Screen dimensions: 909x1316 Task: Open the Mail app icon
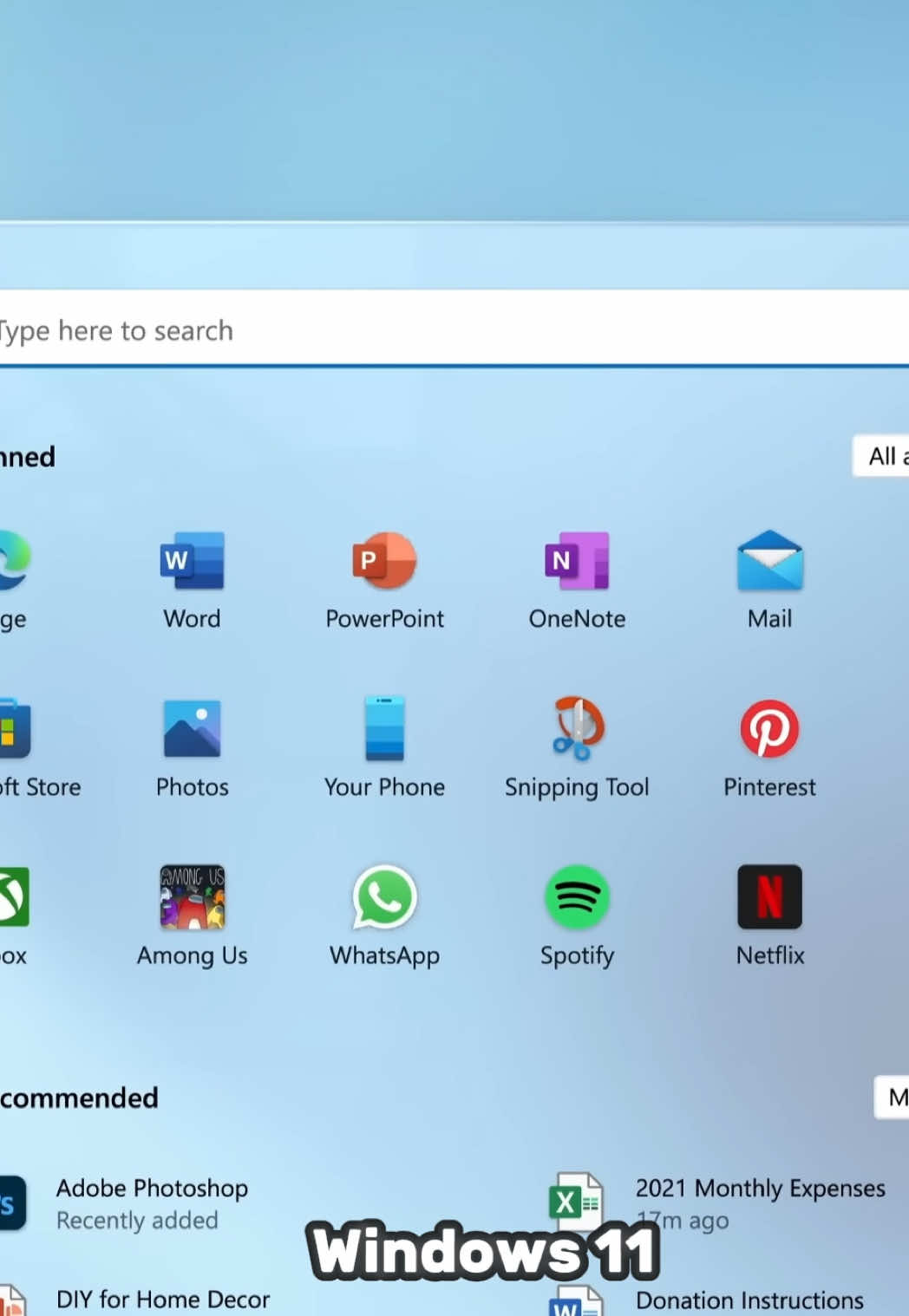(769, 561)
